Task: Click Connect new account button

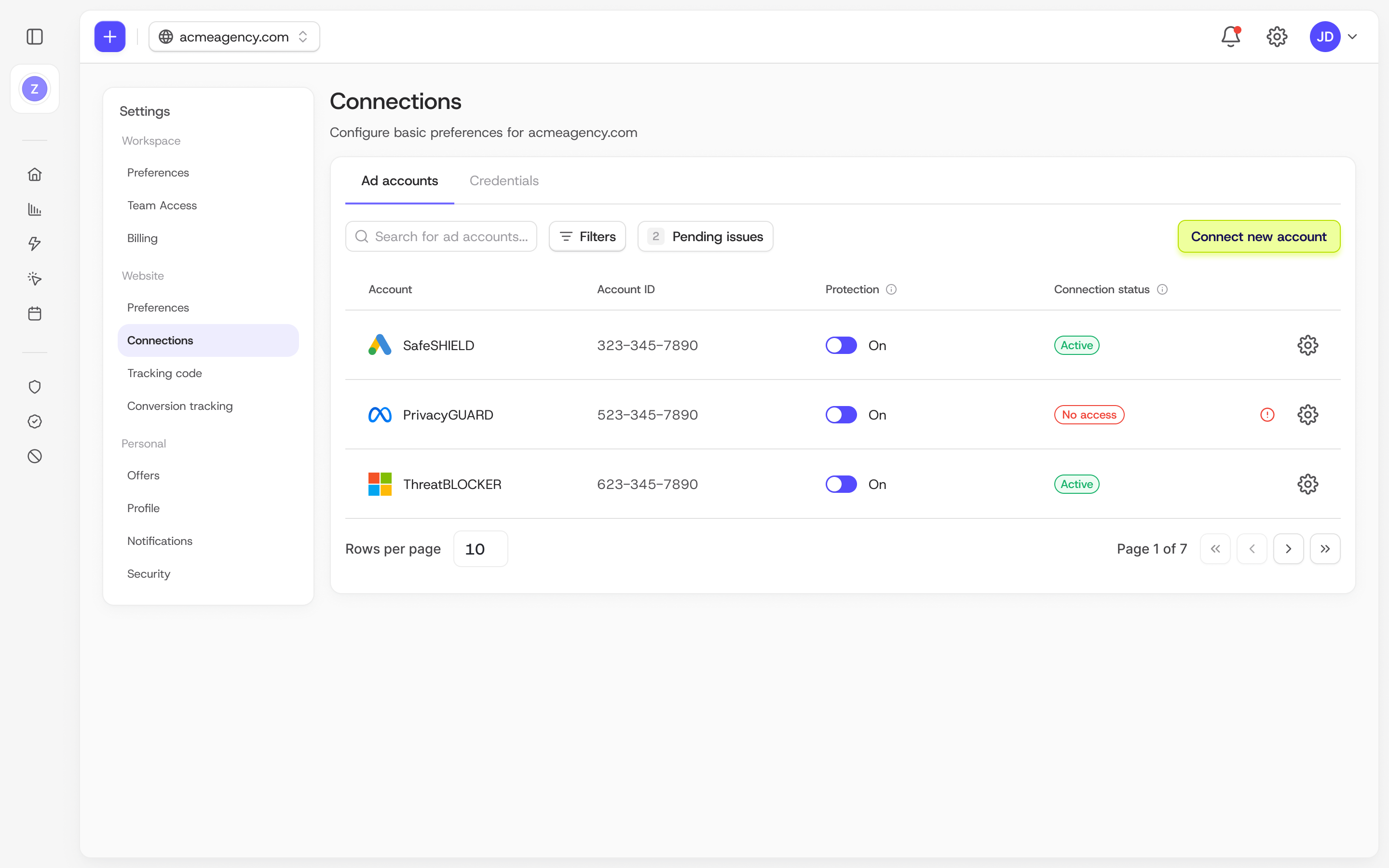Action: (x=1259, y=236)
